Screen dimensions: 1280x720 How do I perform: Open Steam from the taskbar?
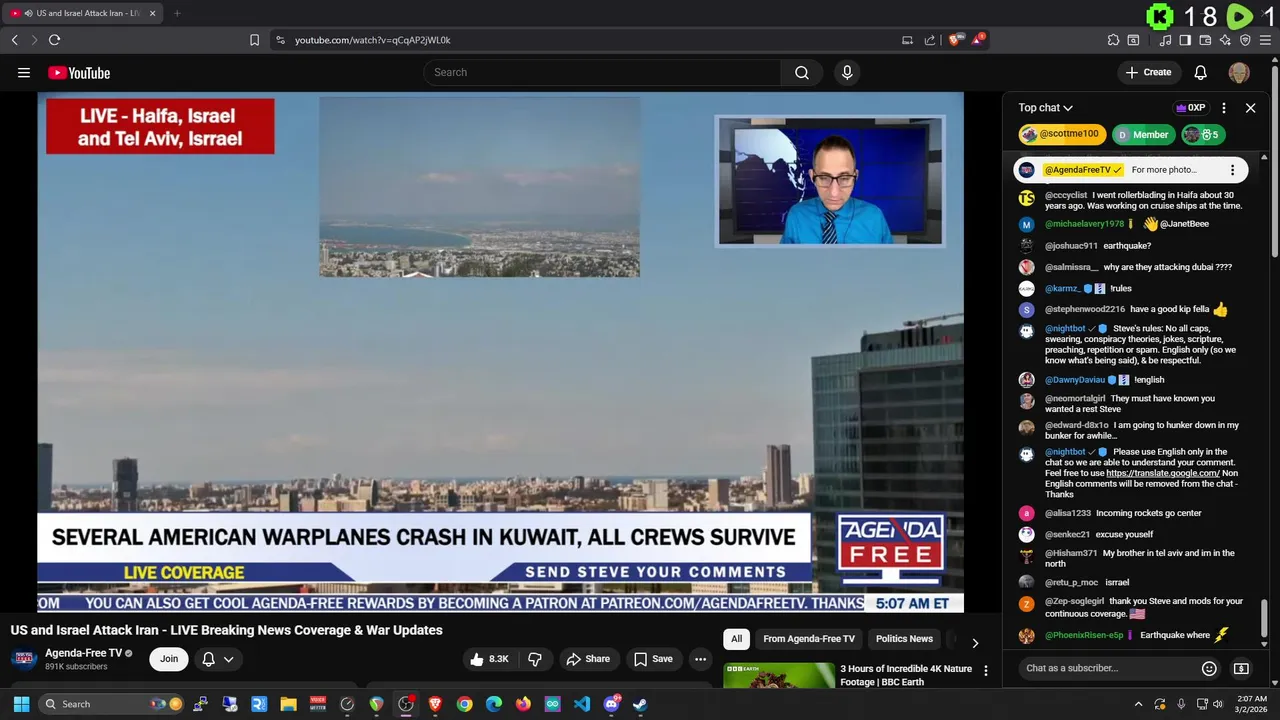click(640, 704)
